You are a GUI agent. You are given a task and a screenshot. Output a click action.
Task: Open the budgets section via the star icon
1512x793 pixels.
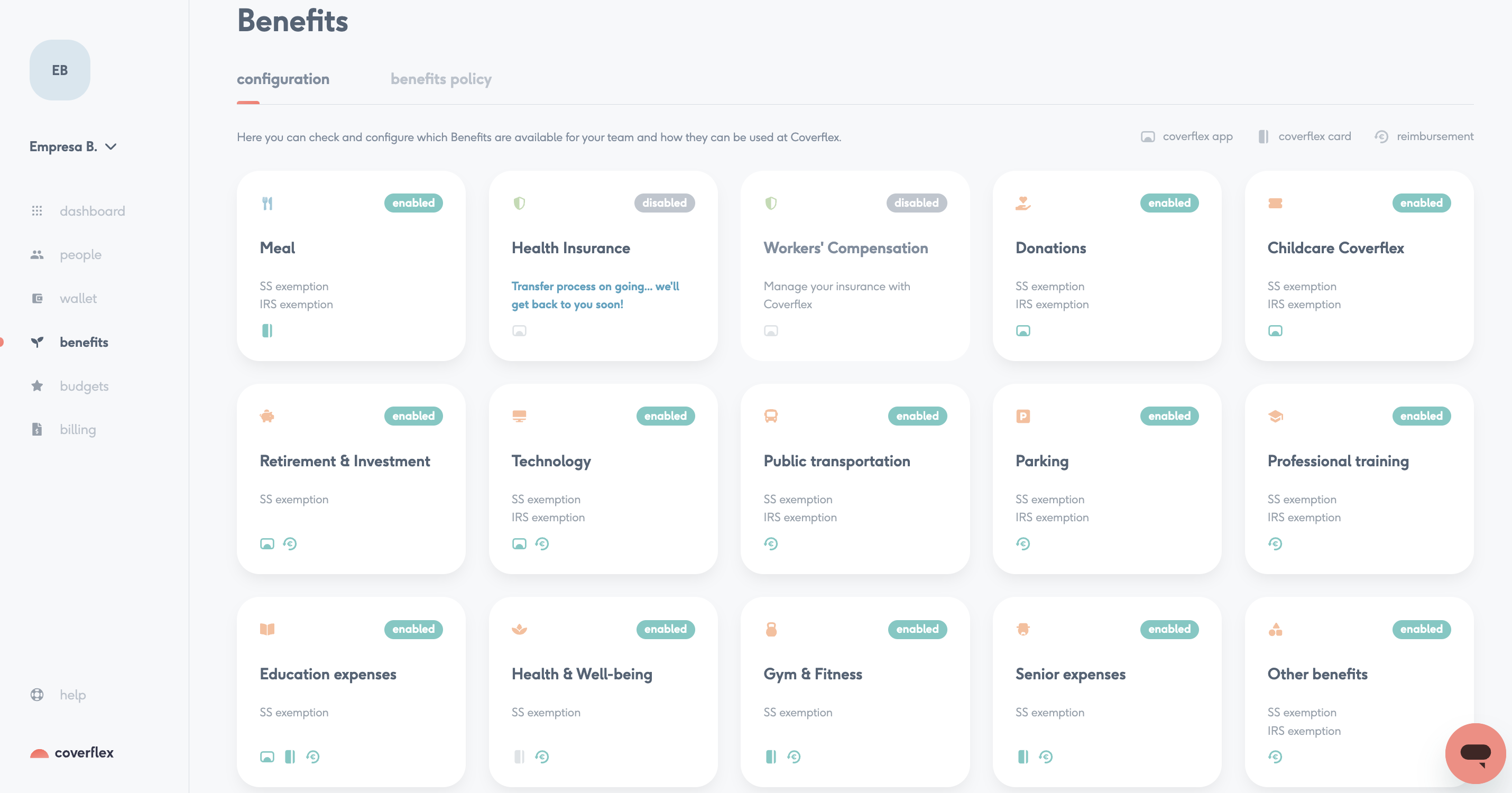pos(38,385)
